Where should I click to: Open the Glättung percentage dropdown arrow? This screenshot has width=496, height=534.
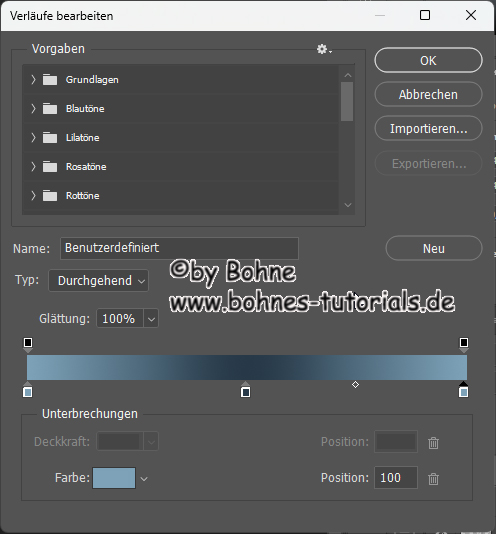pos(151,319)
